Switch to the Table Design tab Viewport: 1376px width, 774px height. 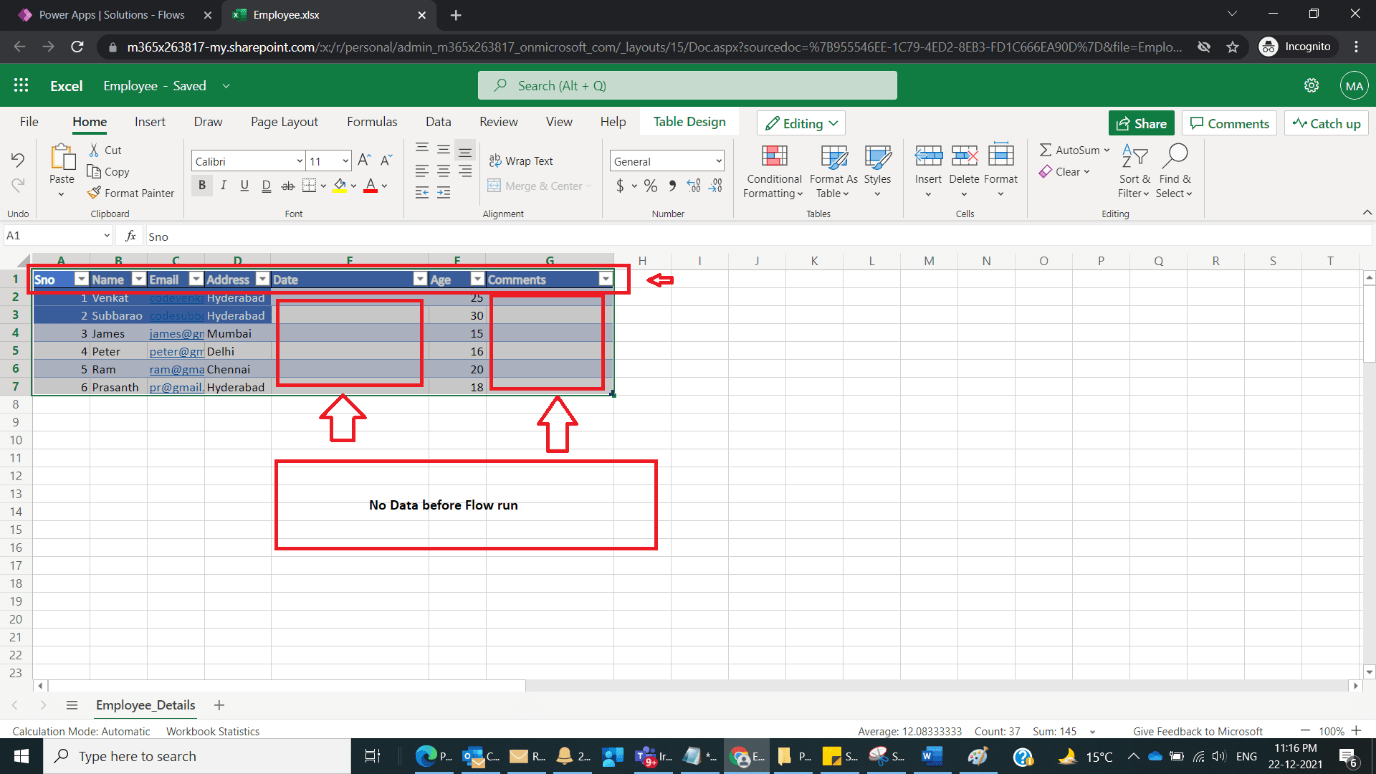click(x=689, y=121)
